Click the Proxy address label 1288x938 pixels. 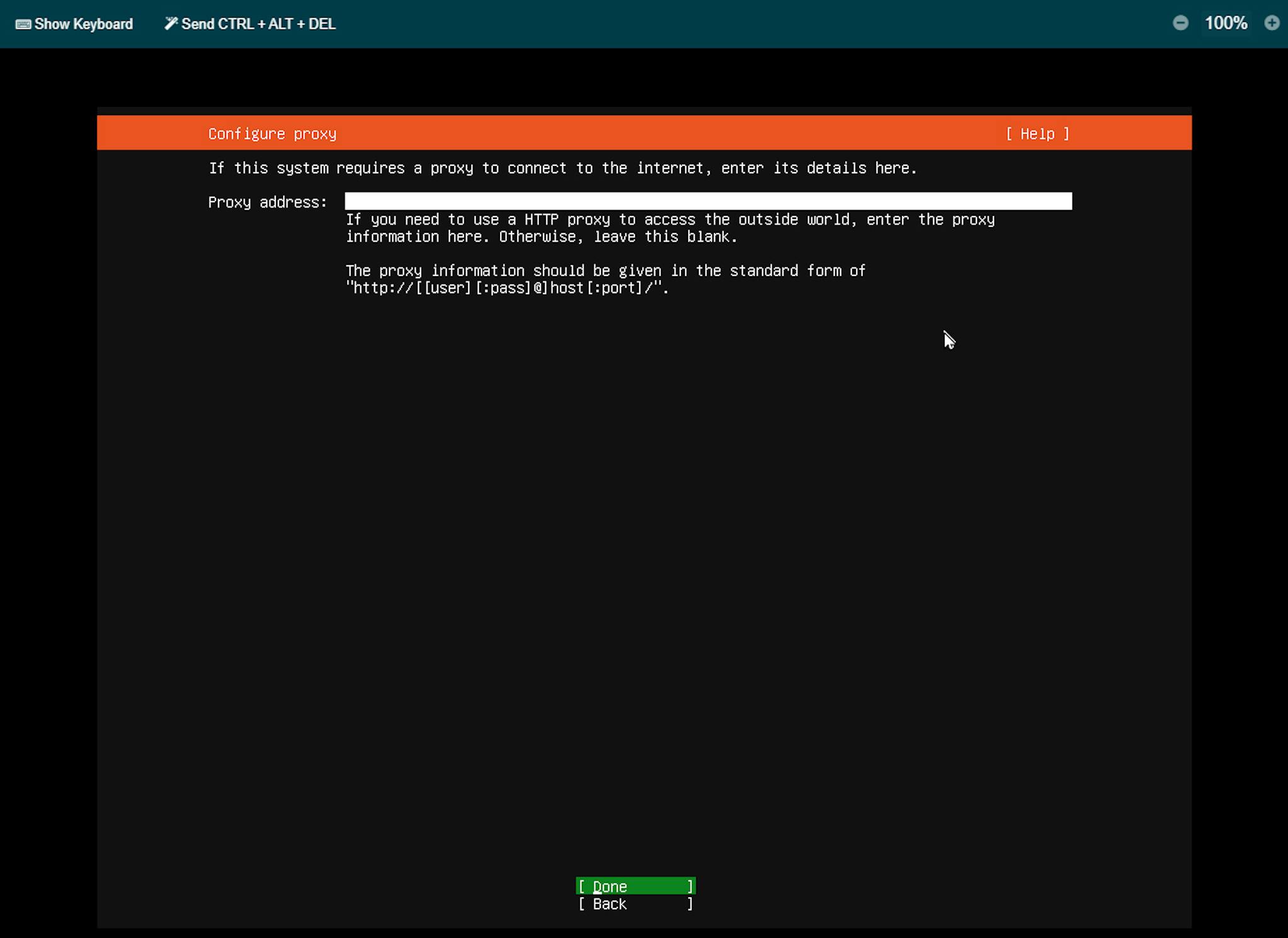tap(267, 203)
